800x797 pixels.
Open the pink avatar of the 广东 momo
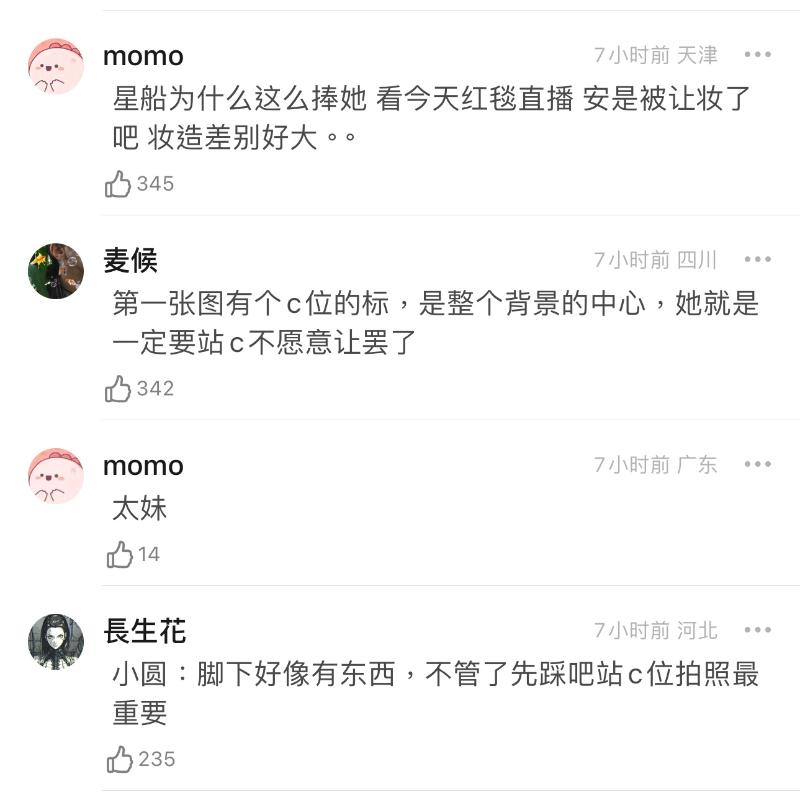pyautogui.click(x=55, y=476)
